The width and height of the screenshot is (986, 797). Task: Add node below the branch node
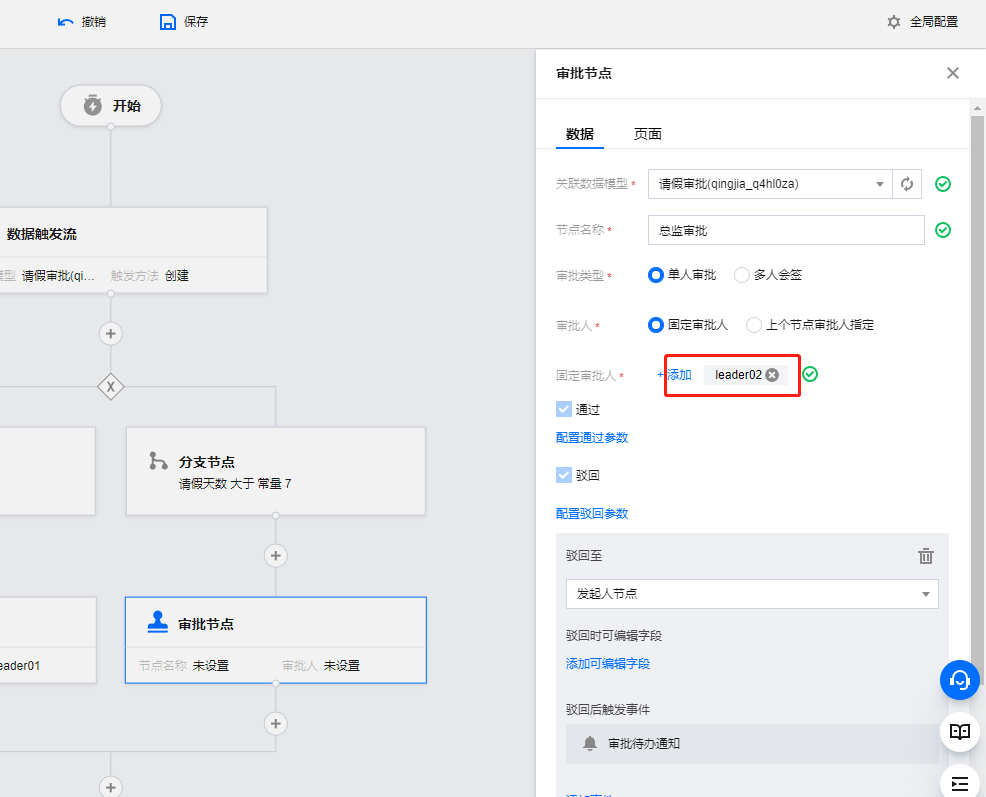(275, 555)
